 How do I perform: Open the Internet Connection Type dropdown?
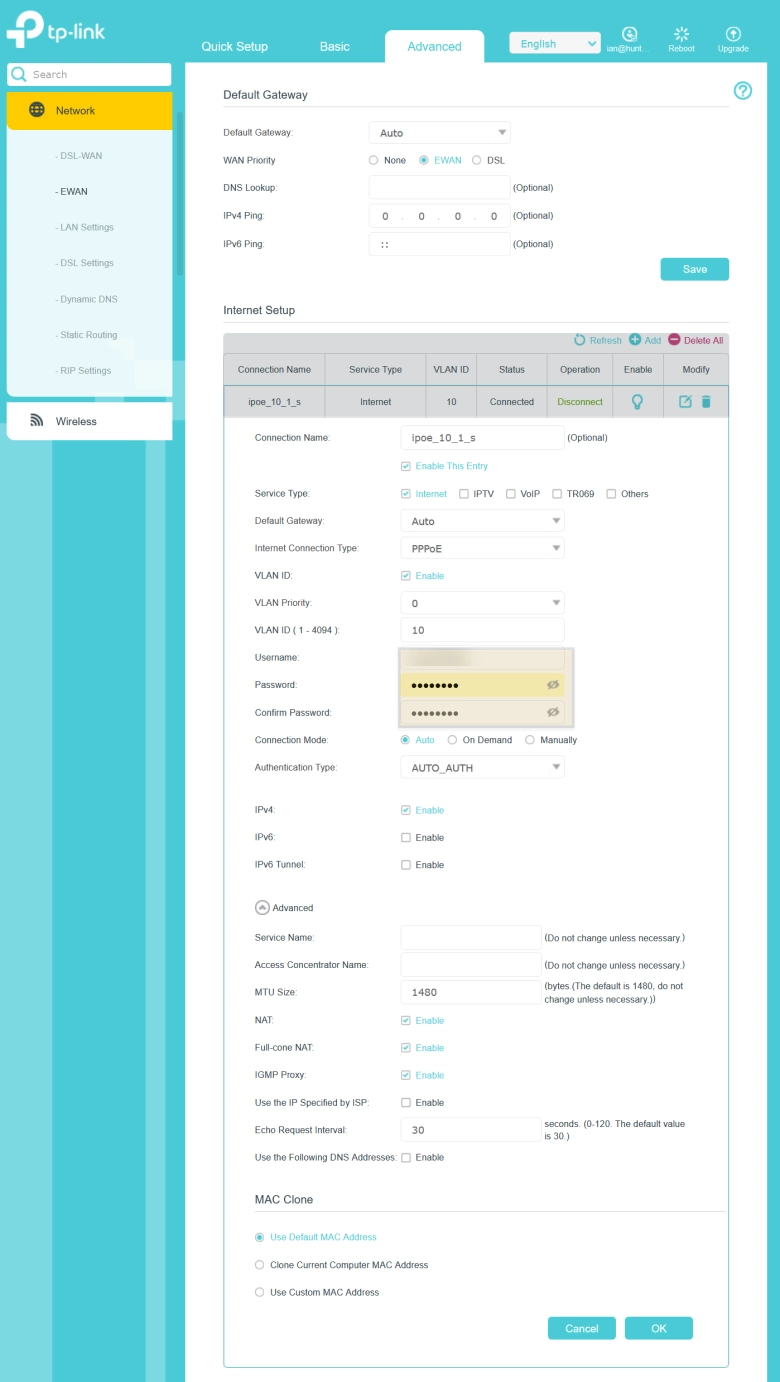(482, 548)
